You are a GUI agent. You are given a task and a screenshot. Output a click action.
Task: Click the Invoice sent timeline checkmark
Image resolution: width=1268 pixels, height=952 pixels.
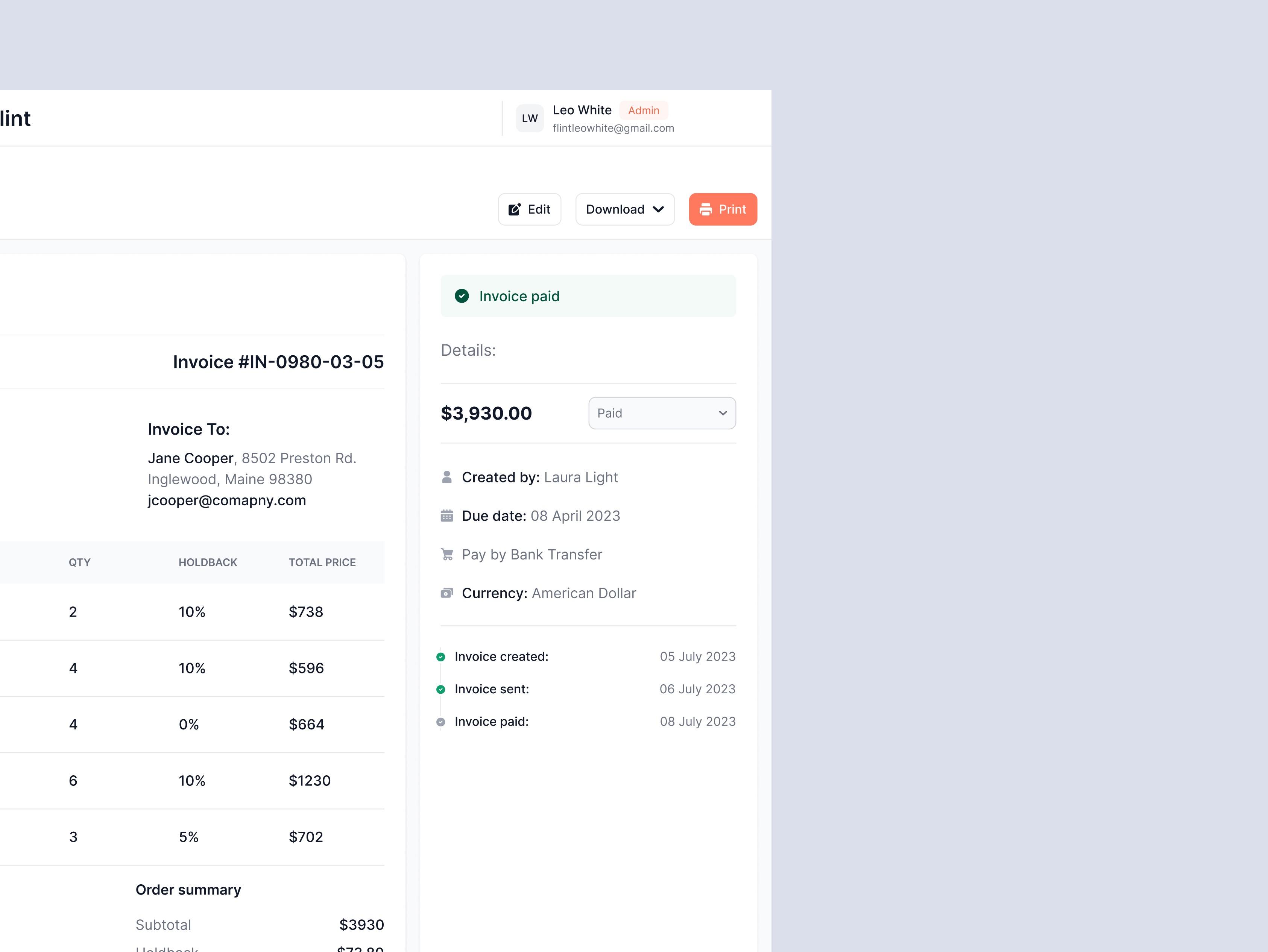coord(440,690)
